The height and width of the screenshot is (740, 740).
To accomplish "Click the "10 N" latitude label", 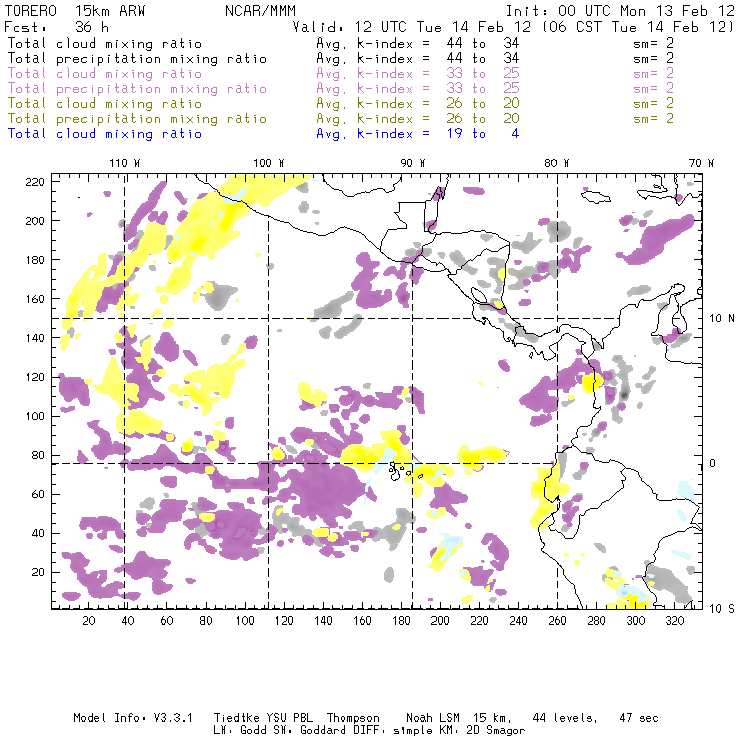I will 722,318.
